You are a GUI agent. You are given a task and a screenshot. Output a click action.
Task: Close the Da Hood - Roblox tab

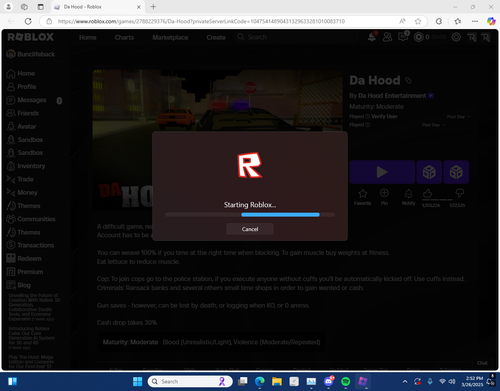click(139, 7)
